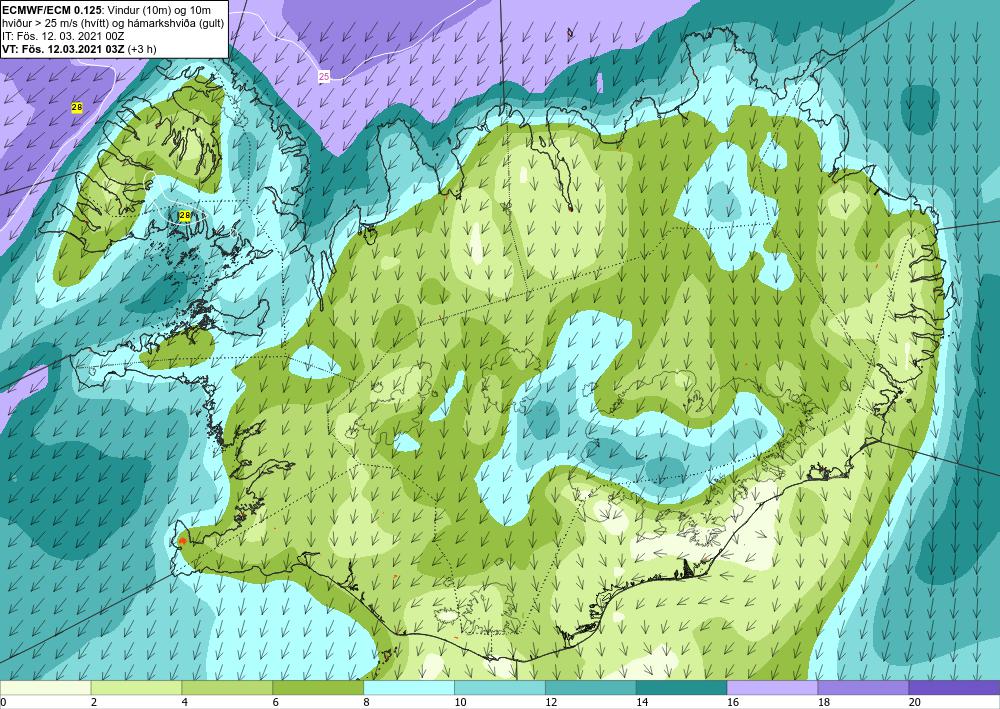
Task: Select the pale cyan 8–10 legend swatch
Action: [x=409, y=688]
